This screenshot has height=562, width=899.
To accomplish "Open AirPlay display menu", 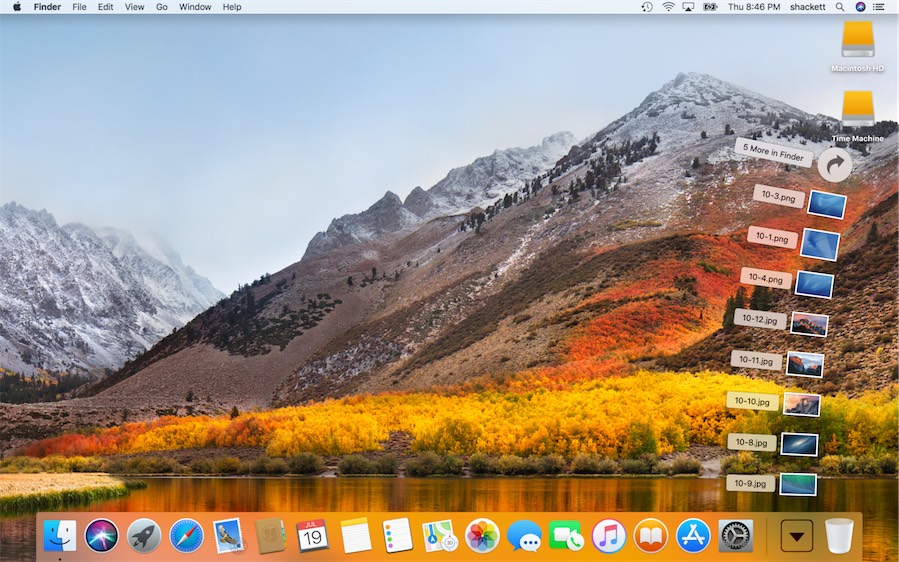I will tap(689, 7).
